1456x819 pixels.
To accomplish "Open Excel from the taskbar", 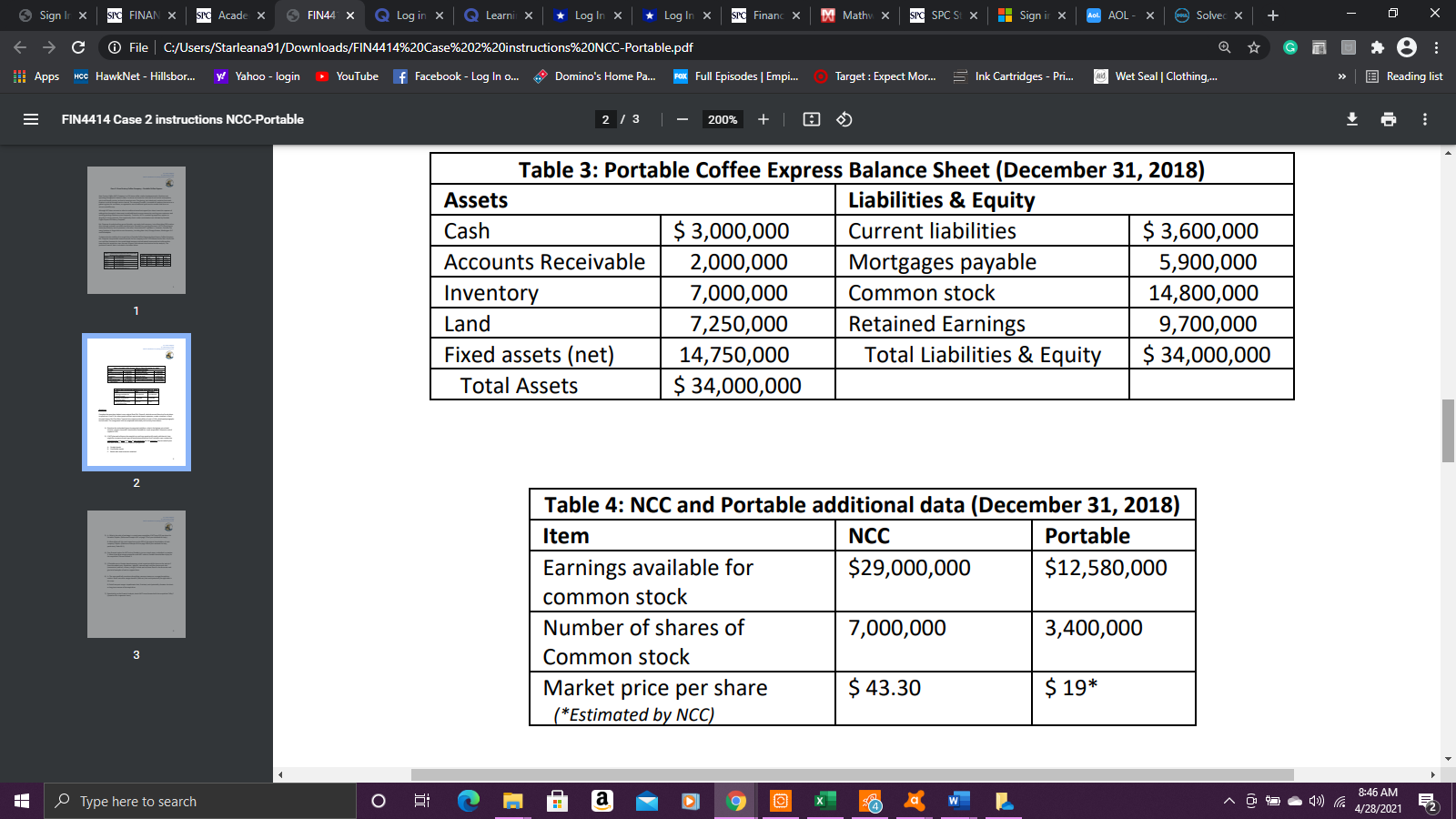I will tap(824, 801).
